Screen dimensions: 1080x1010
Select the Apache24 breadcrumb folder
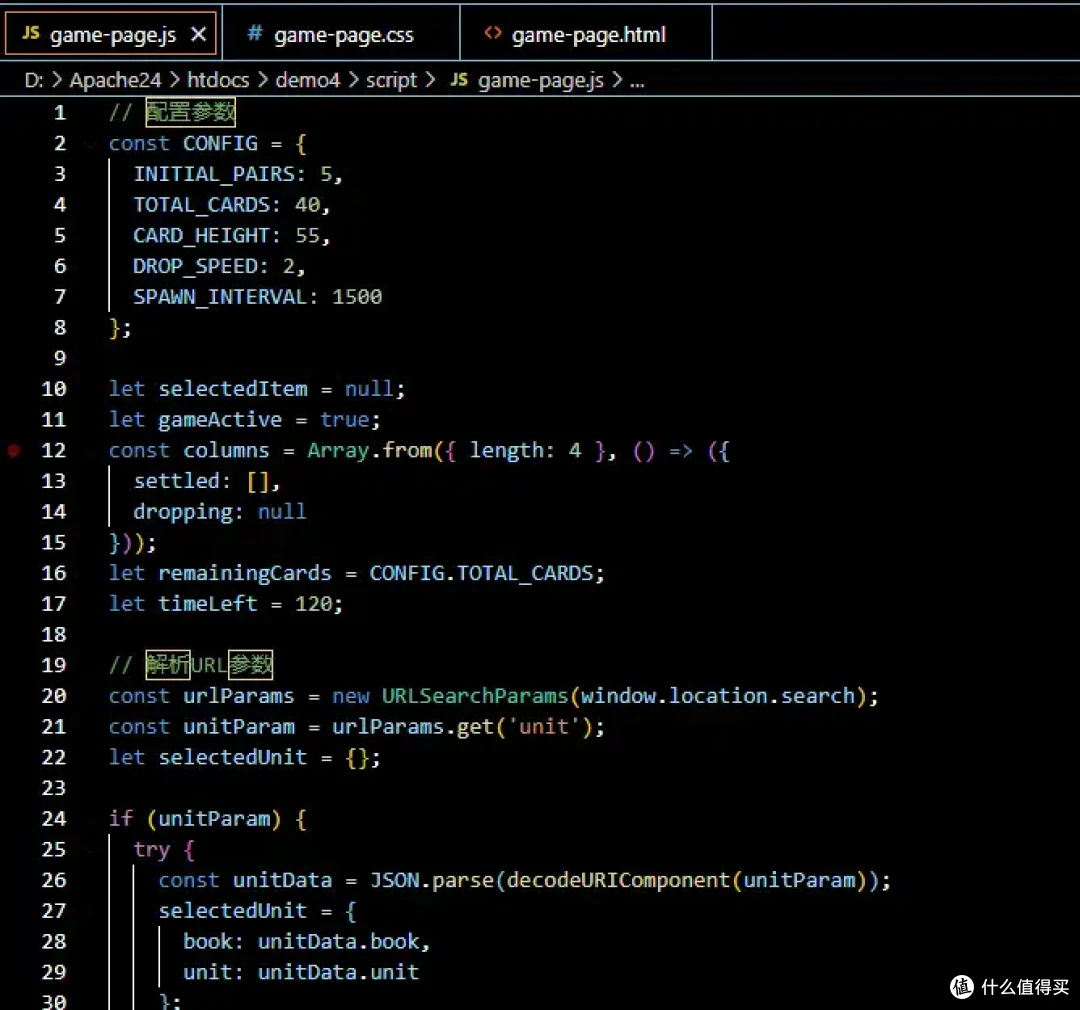click(115, 81)
